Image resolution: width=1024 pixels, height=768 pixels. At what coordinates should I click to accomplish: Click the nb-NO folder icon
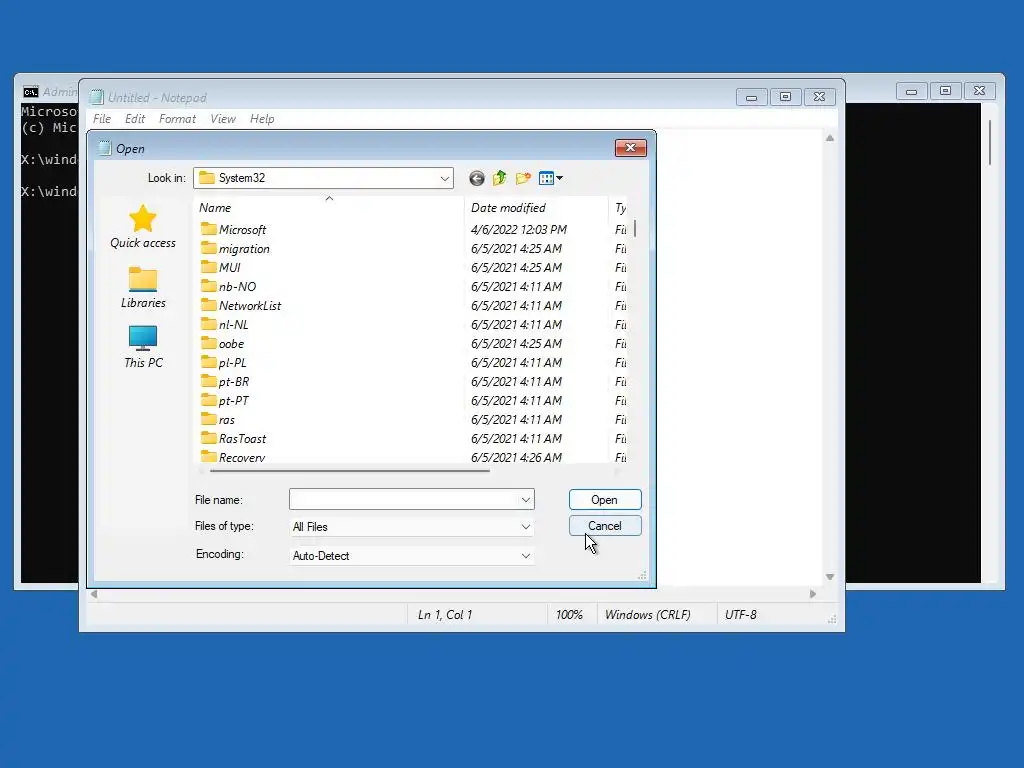pyautogui.click(x=208, y=285)
